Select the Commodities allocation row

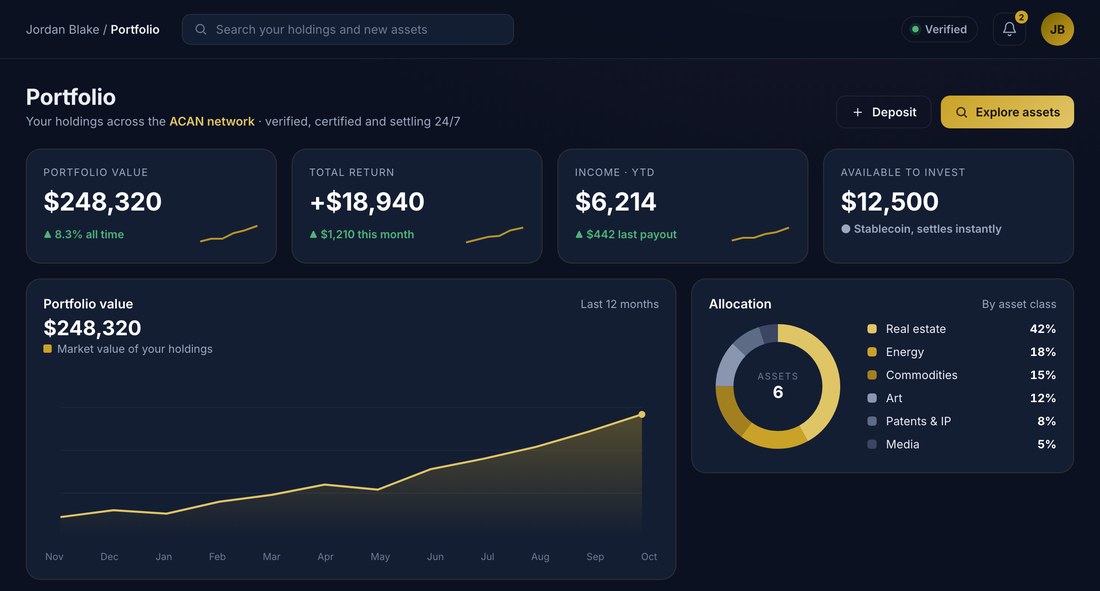coord(961,375)
